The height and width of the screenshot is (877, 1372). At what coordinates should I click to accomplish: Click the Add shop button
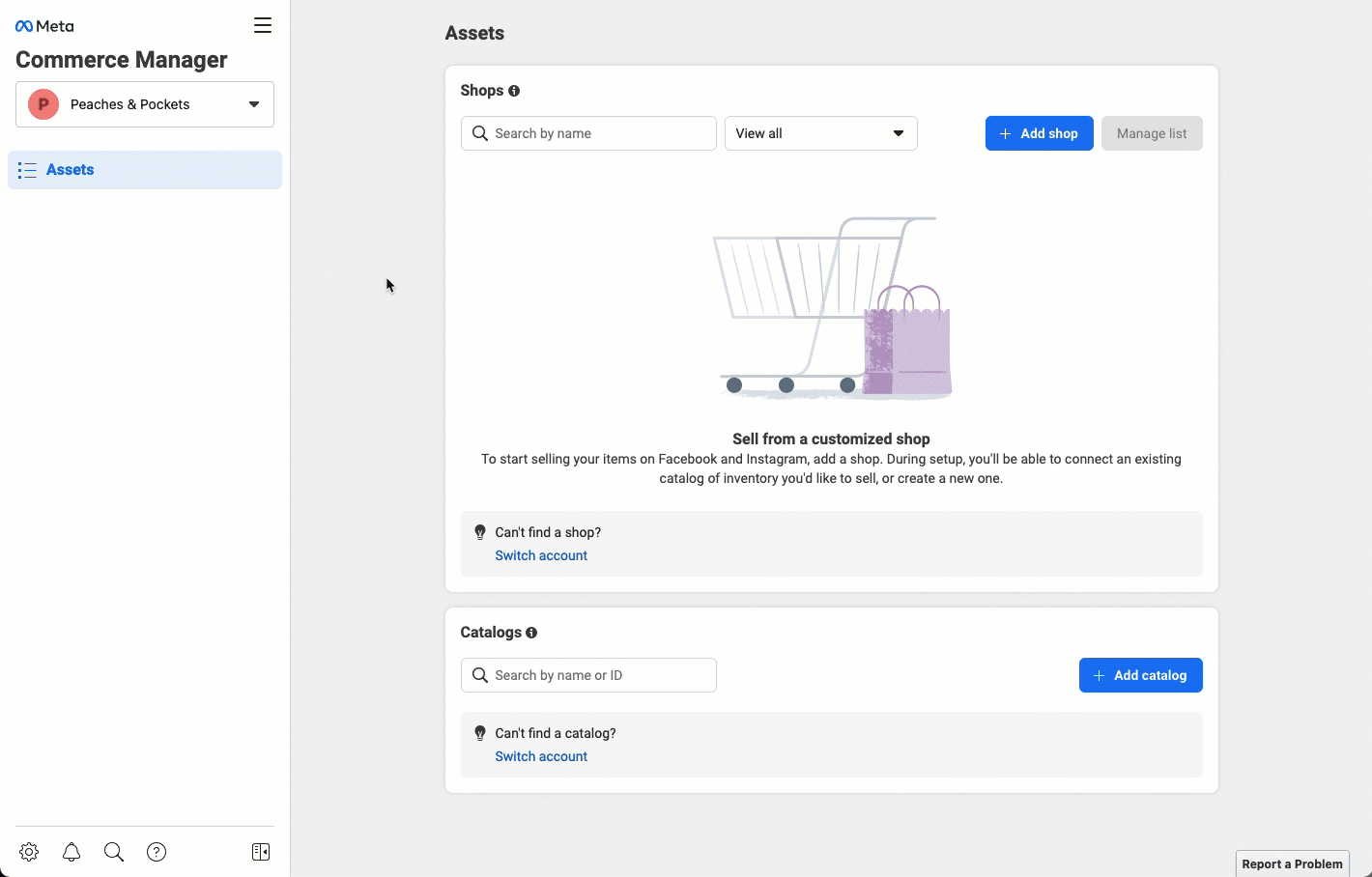(1040, 133)
